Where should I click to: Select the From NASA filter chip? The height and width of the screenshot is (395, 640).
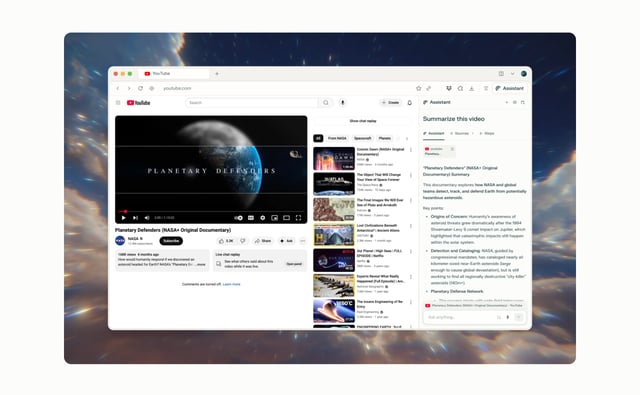pyautogui.click(x=337, y=138)
